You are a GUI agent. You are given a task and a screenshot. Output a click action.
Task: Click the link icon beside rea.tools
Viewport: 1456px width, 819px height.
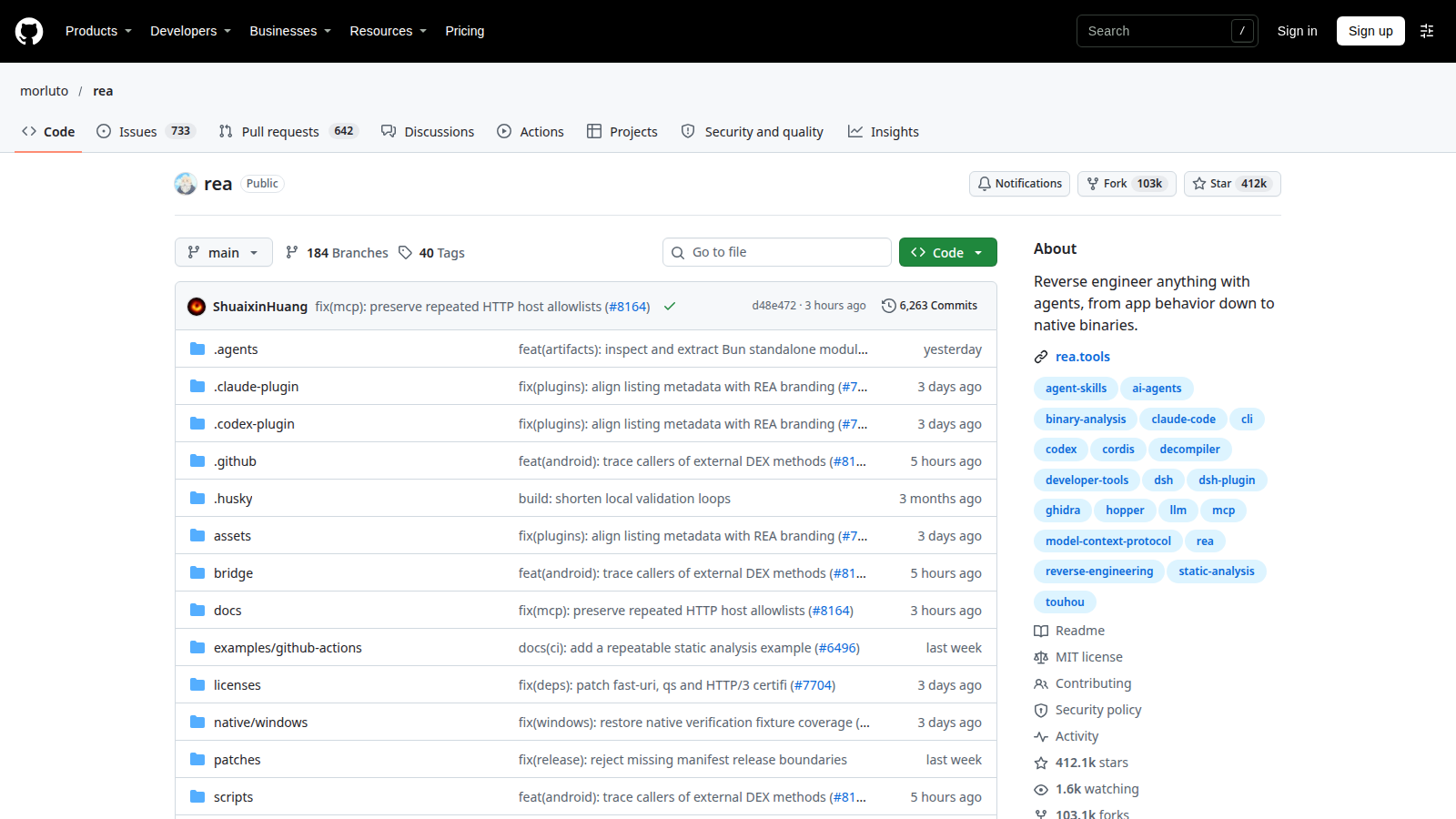[1041, 357]
